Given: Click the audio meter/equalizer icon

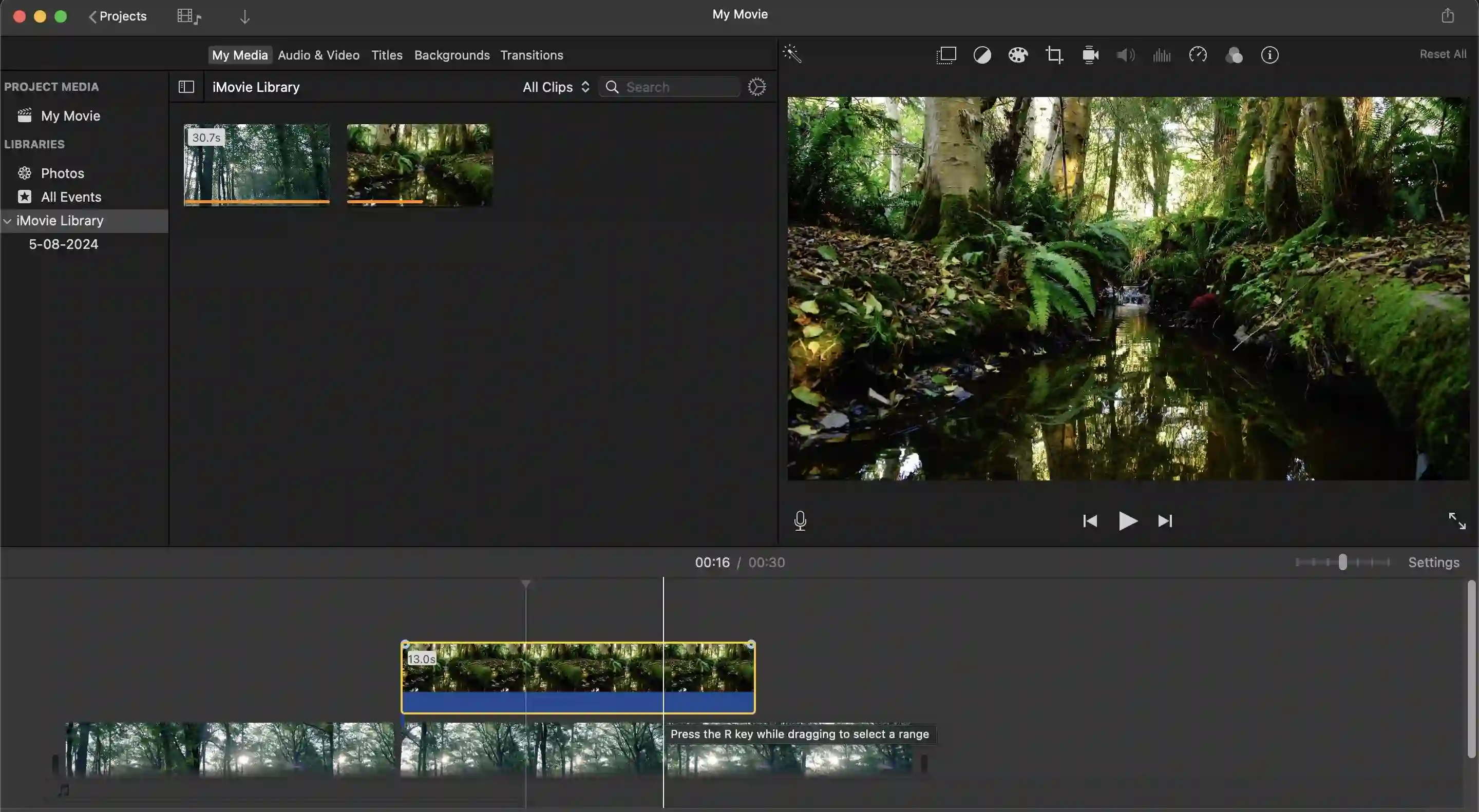Looking at the screenshot, I should 1162,55.
